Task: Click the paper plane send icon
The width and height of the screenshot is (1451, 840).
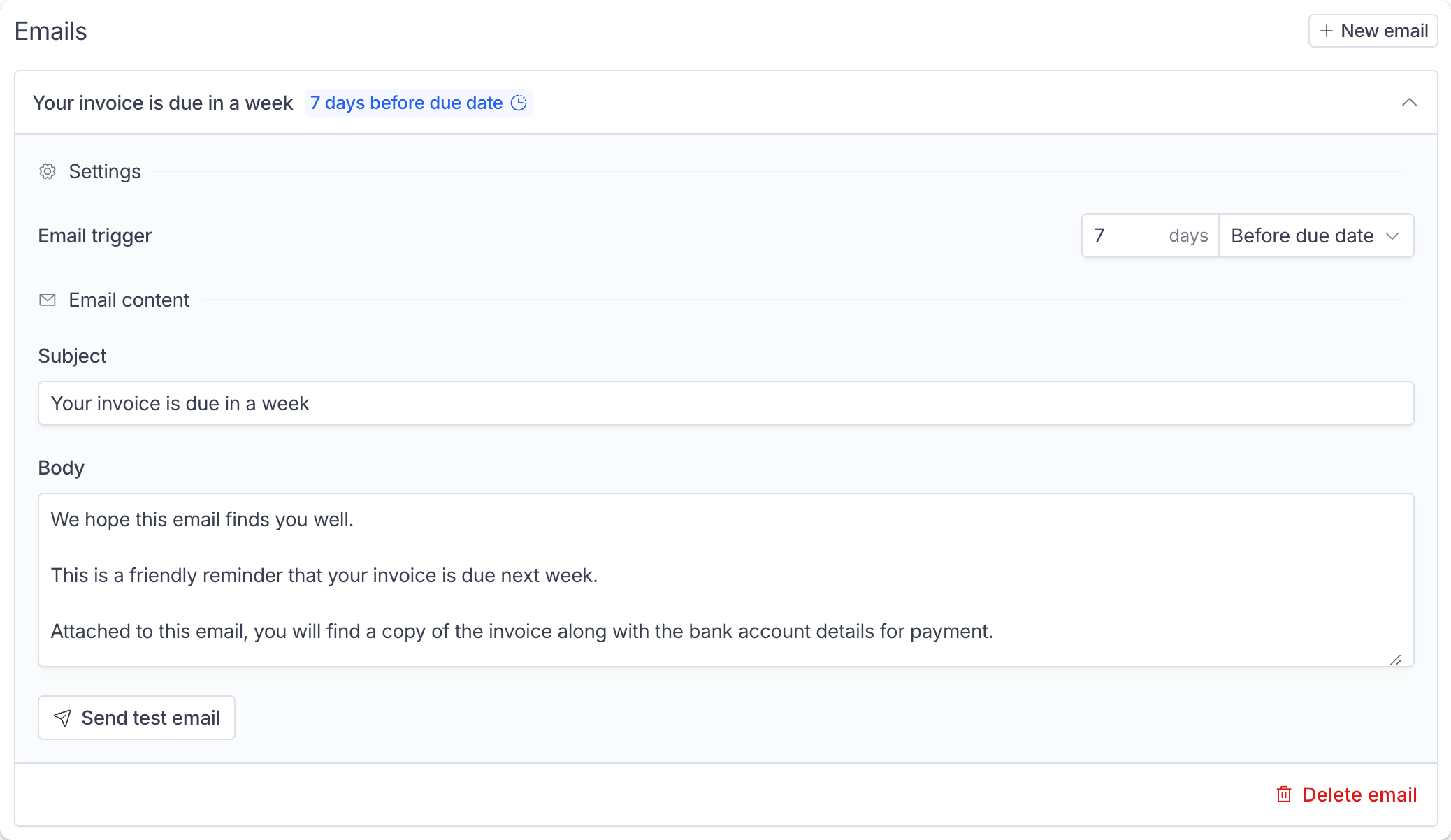Action: [62, 718]
